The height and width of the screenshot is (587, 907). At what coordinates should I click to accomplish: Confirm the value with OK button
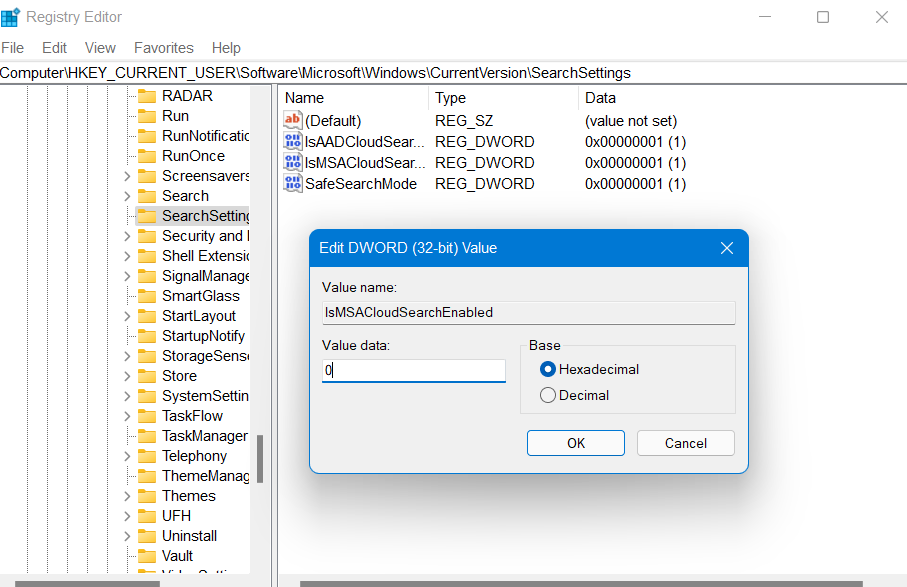point(575,443)
